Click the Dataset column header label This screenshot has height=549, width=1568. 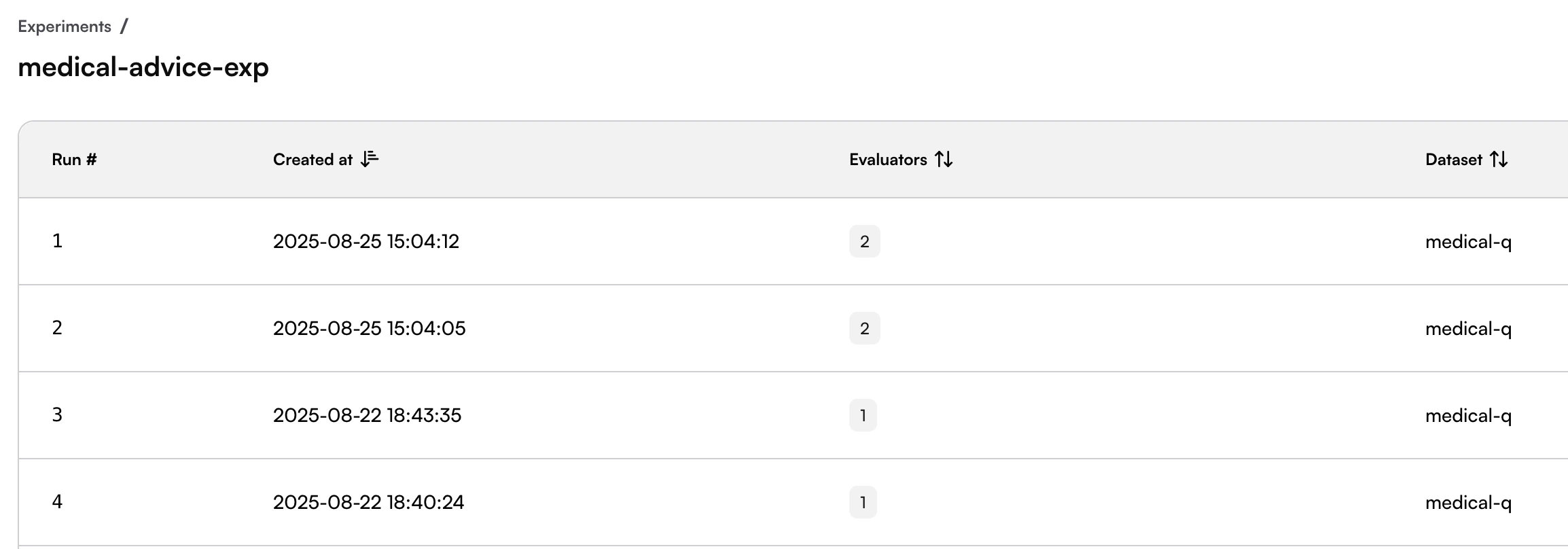tap(1454, 160)
